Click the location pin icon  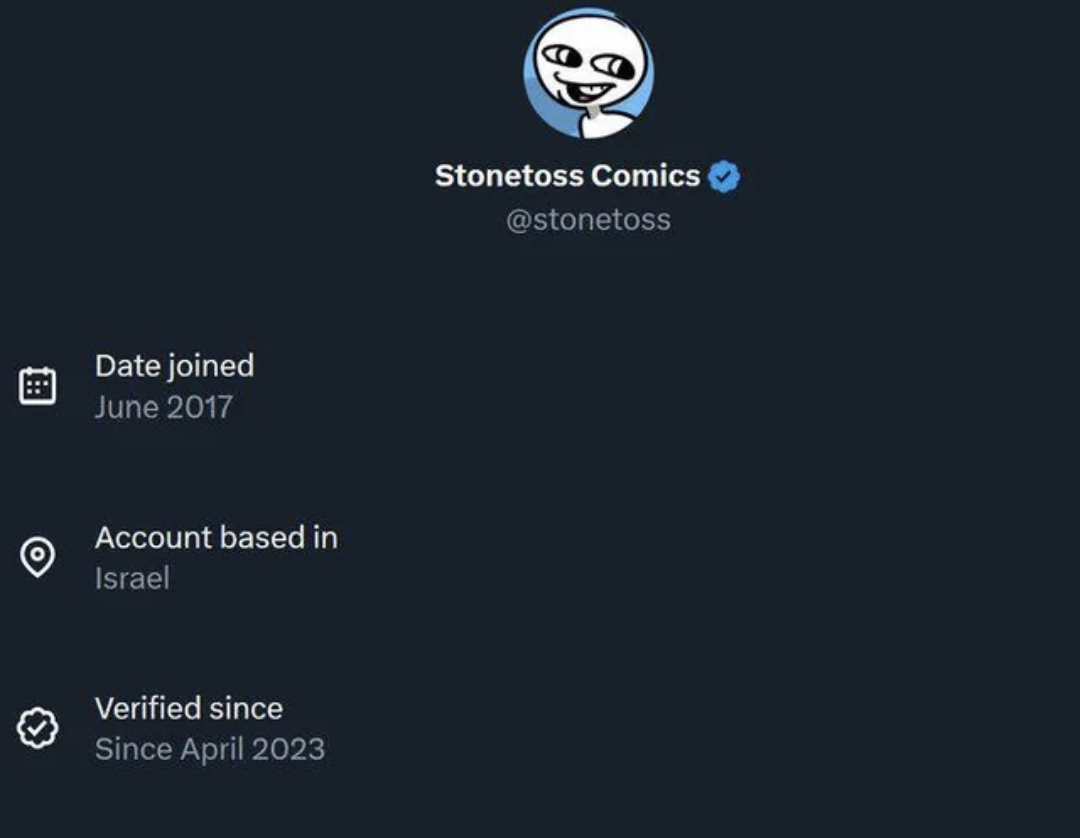pyautogui.click(x=38, y=557)
